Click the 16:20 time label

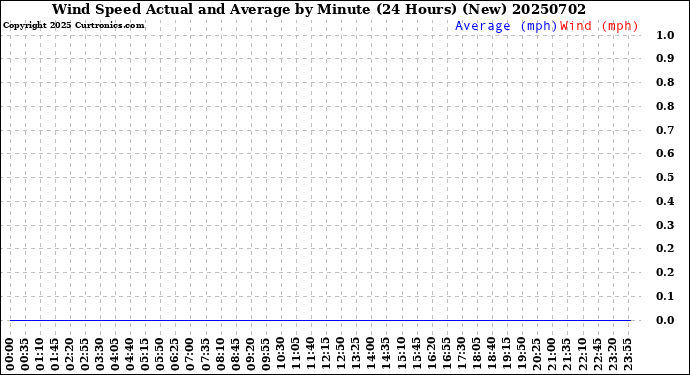(x=431, y=355)
